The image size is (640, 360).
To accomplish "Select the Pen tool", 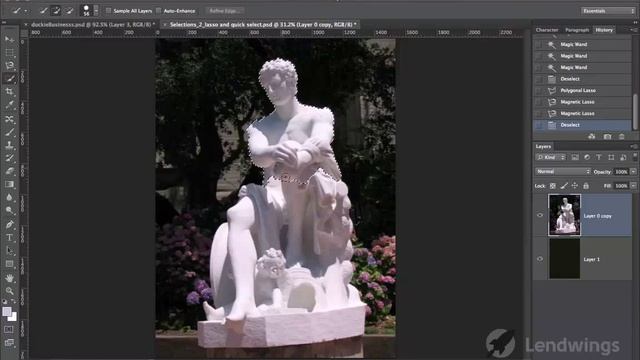I will (9, 224).
